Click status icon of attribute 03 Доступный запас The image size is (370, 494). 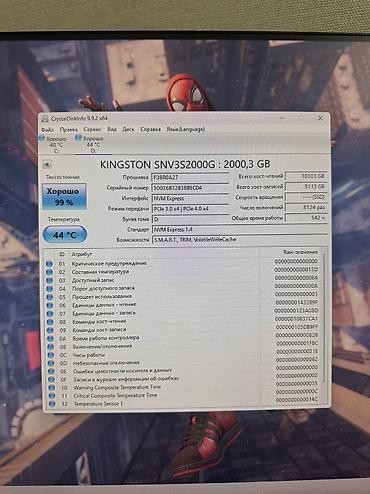coord(50,281)
